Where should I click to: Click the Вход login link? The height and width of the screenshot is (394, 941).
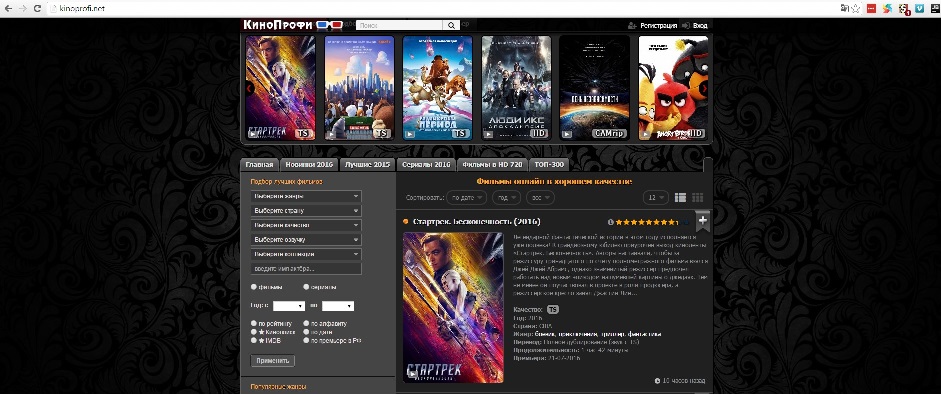point(700,26)
